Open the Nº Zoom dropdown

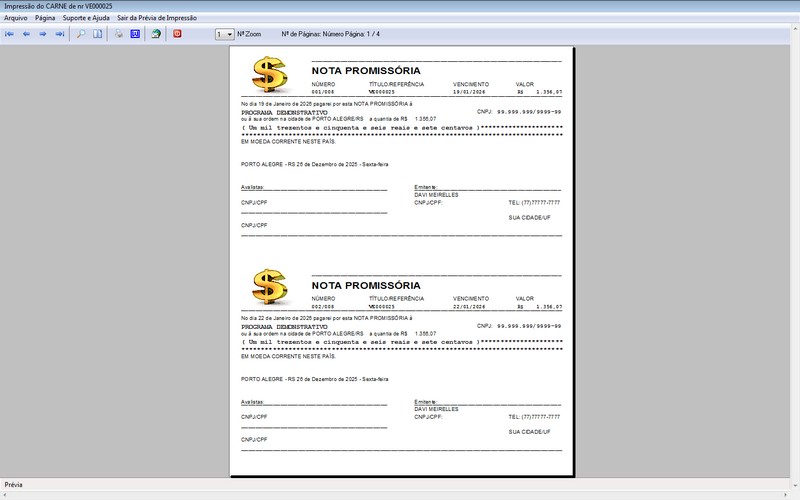tap(224, 34)
